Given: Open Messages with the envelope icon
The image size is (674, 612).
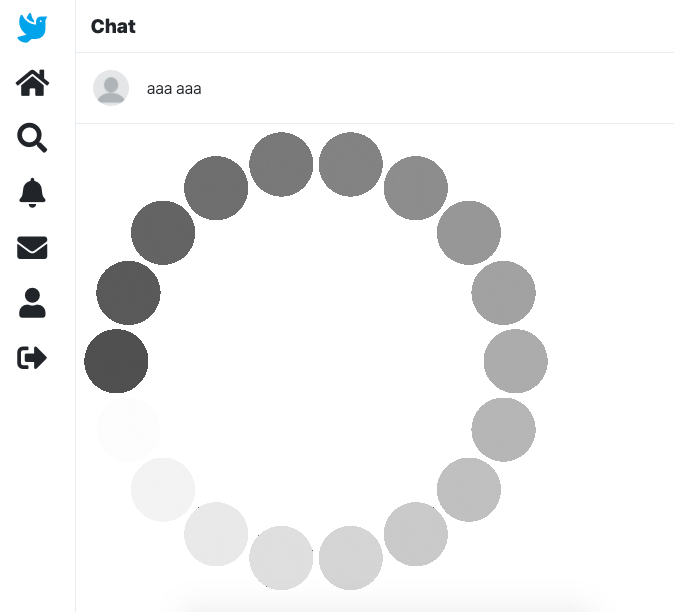Looking at the screenshot, I should pyautogui.click(x=32, y=248).
